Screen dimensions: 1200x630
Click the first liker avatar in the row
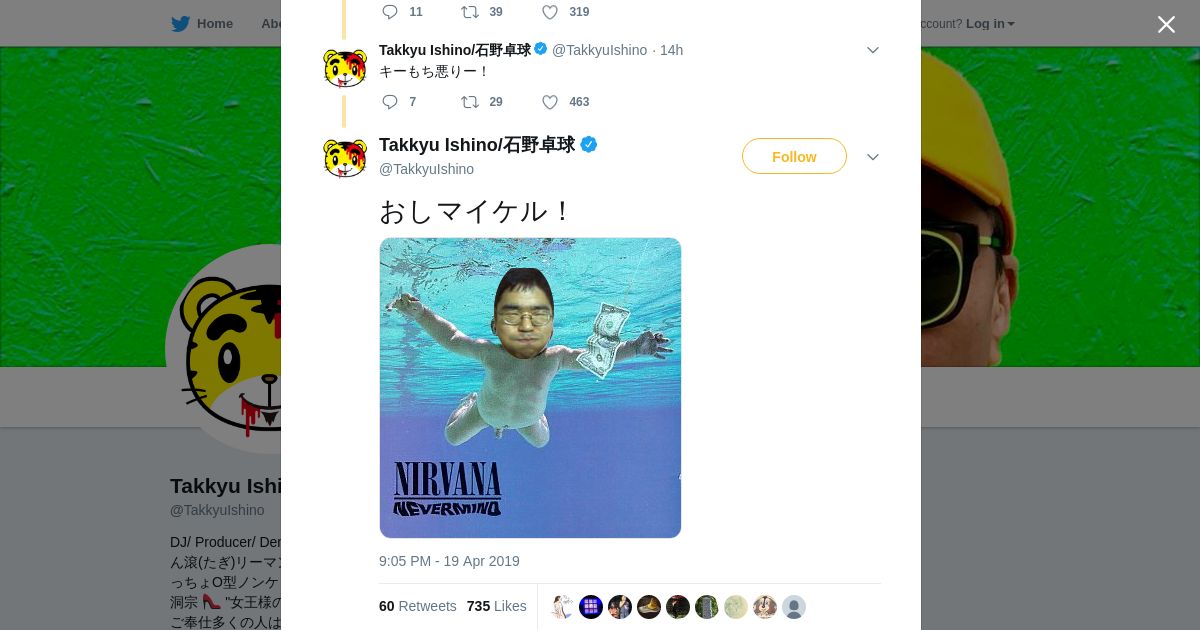point(562,607)
